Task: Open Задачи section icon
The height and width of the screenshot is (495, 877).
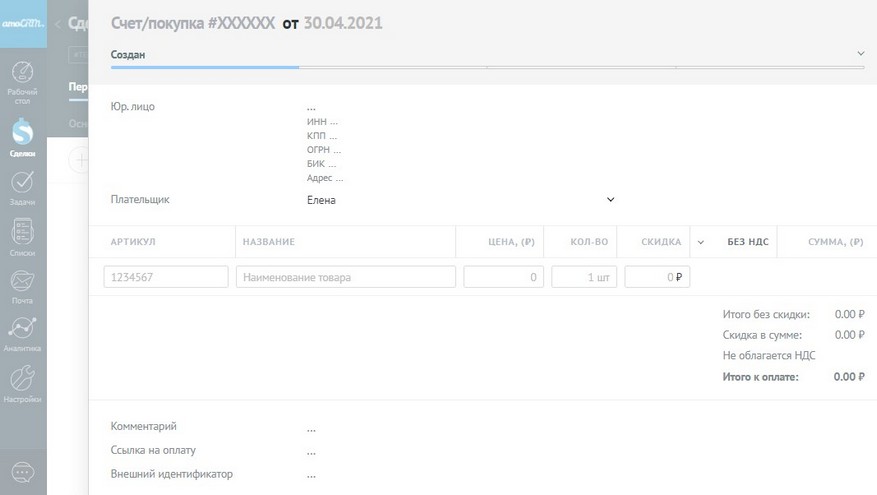Action: point(22,186)
